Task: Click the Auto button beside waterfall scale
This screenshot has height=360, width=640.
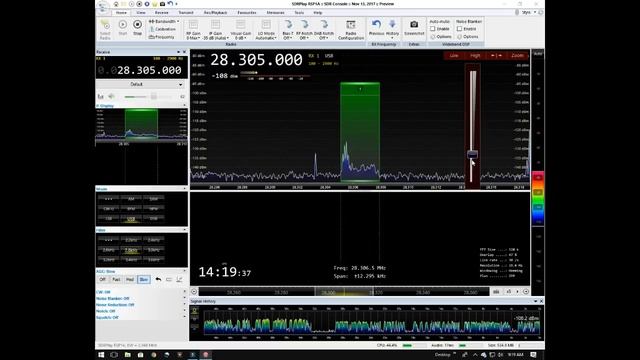Action: tap(538, 54)
